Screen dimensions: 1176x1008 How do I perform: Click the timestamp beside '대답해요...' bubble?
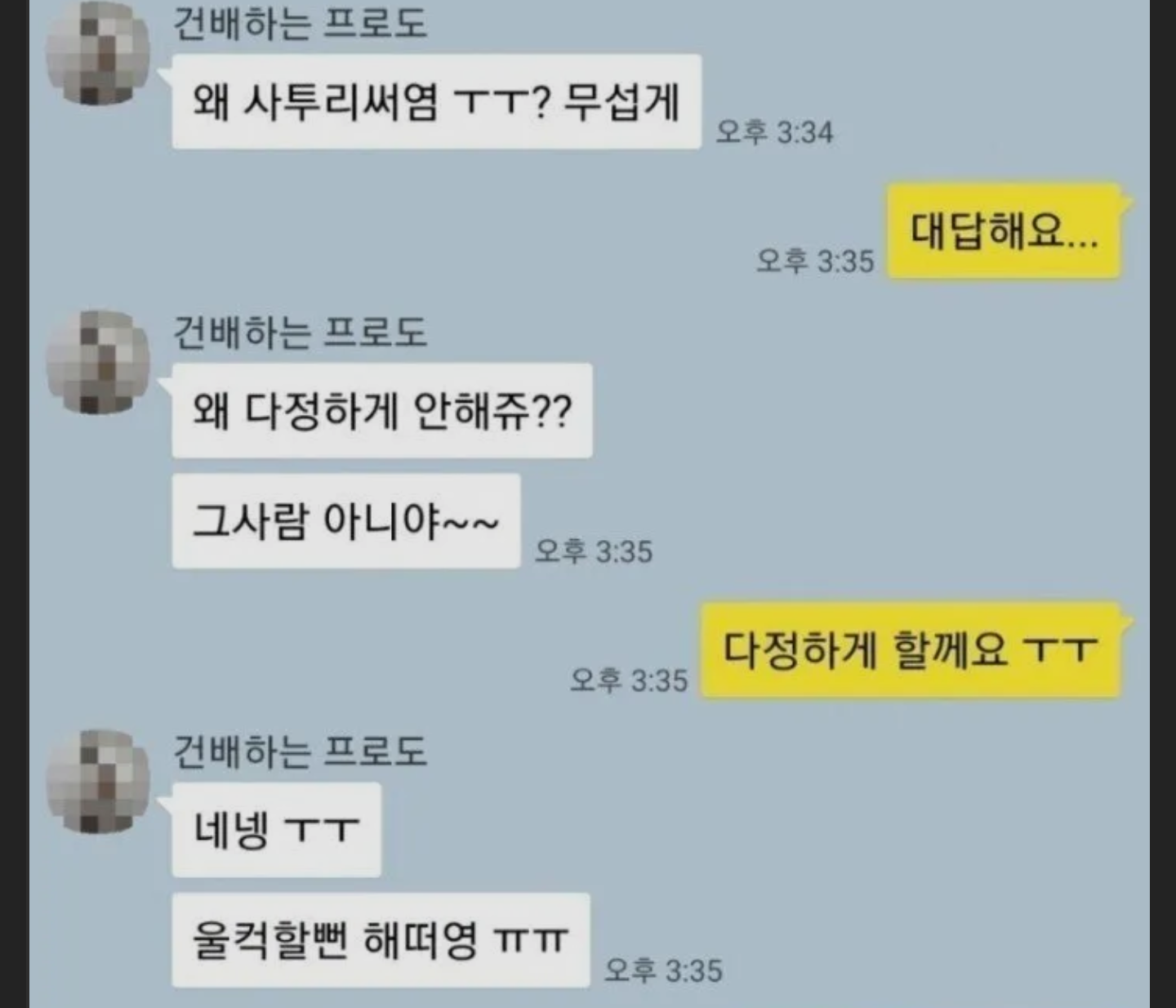[815, 261]
